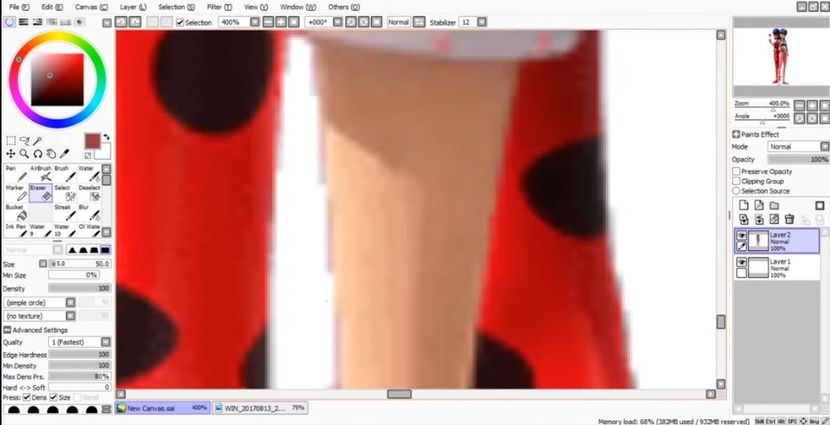Select the Bucket fill tool

pos(16,213)
